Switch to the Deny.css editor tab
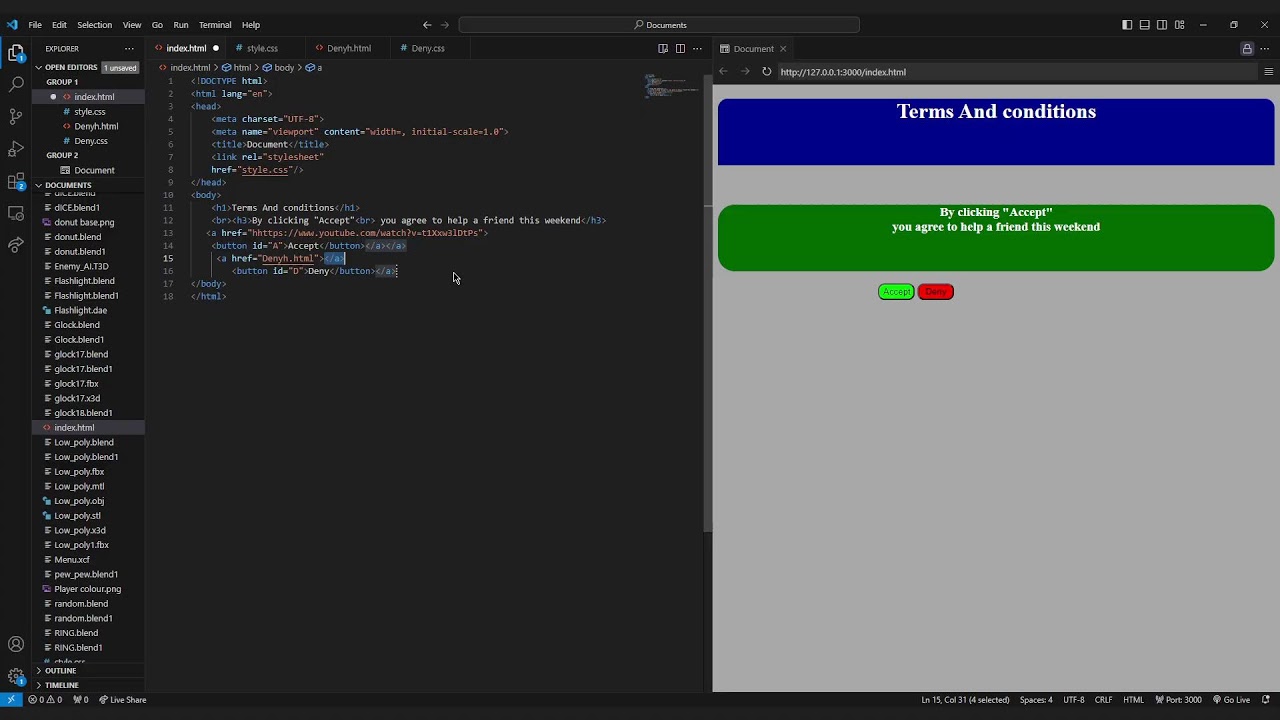Screen dimensions: 1280x720 (428, 48)
